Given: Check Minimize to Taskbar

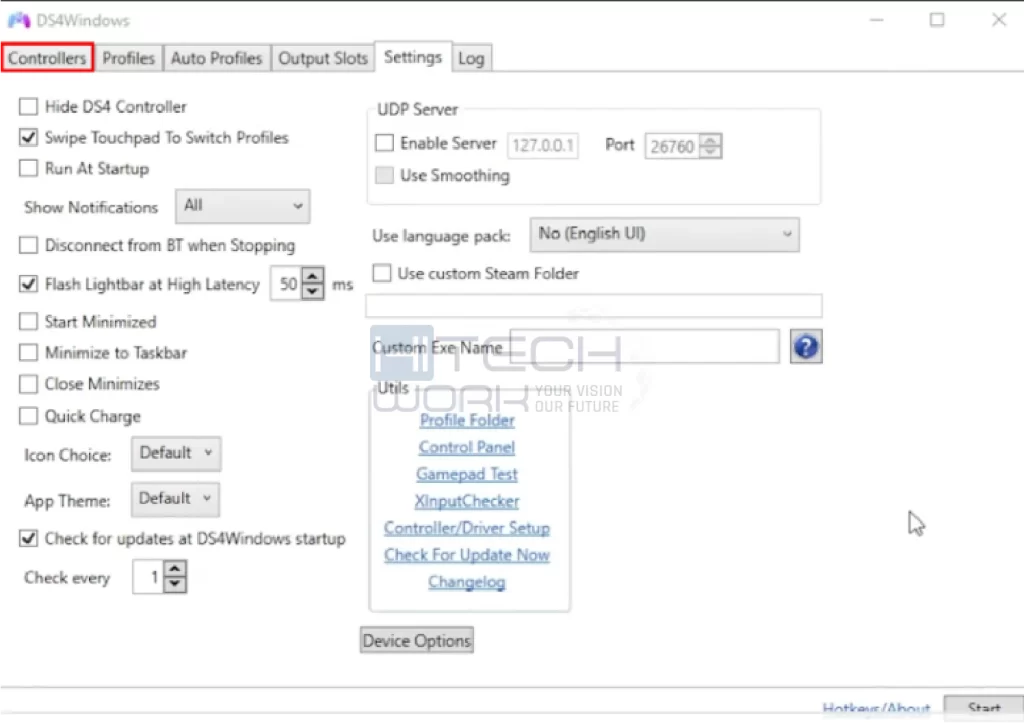Looking at the screenshot, I should pyautogui.click(x=28, y=353).
